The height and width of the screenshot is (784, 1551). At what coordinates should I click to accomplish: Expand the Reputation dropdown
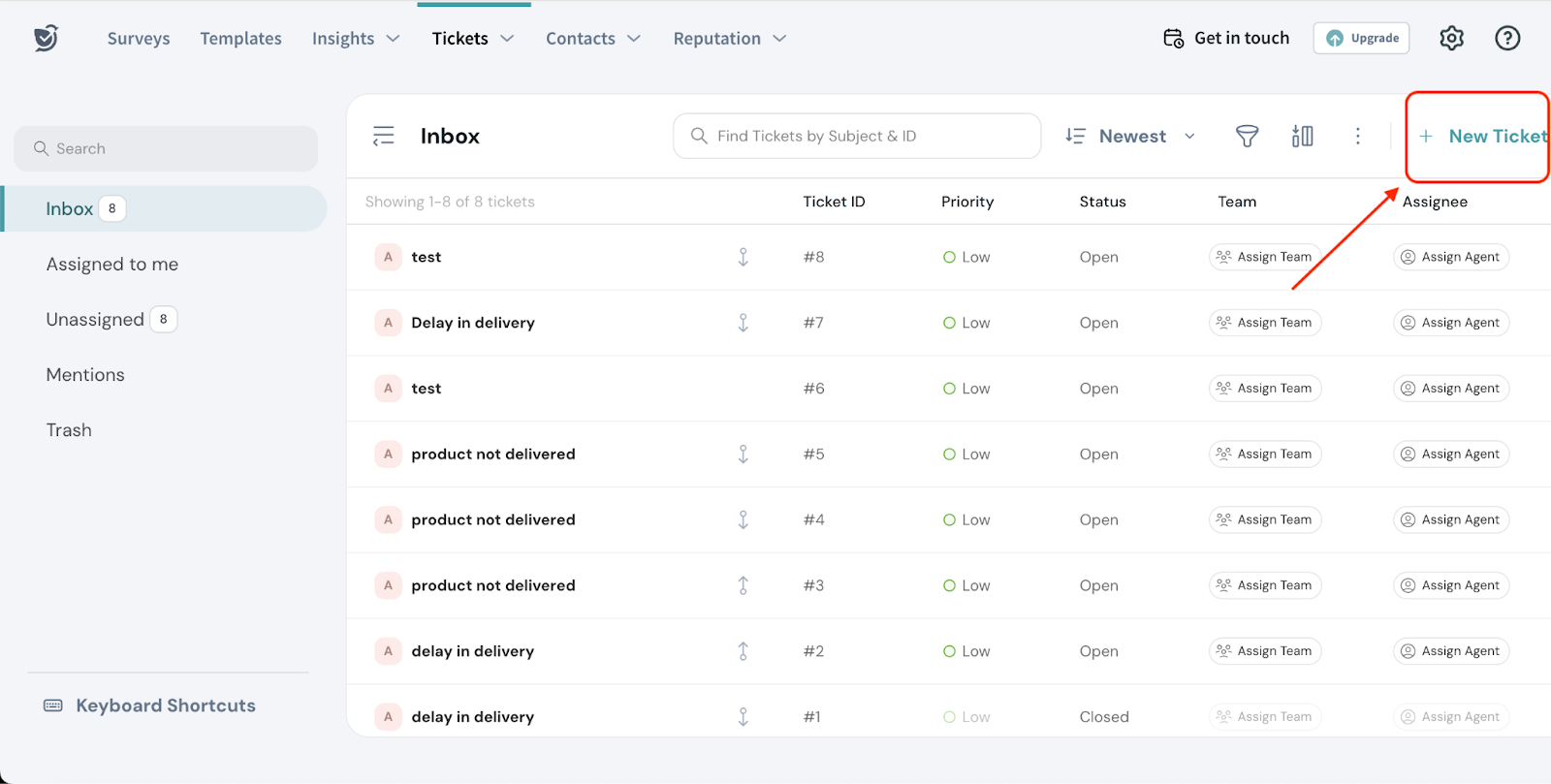(729, 39)
